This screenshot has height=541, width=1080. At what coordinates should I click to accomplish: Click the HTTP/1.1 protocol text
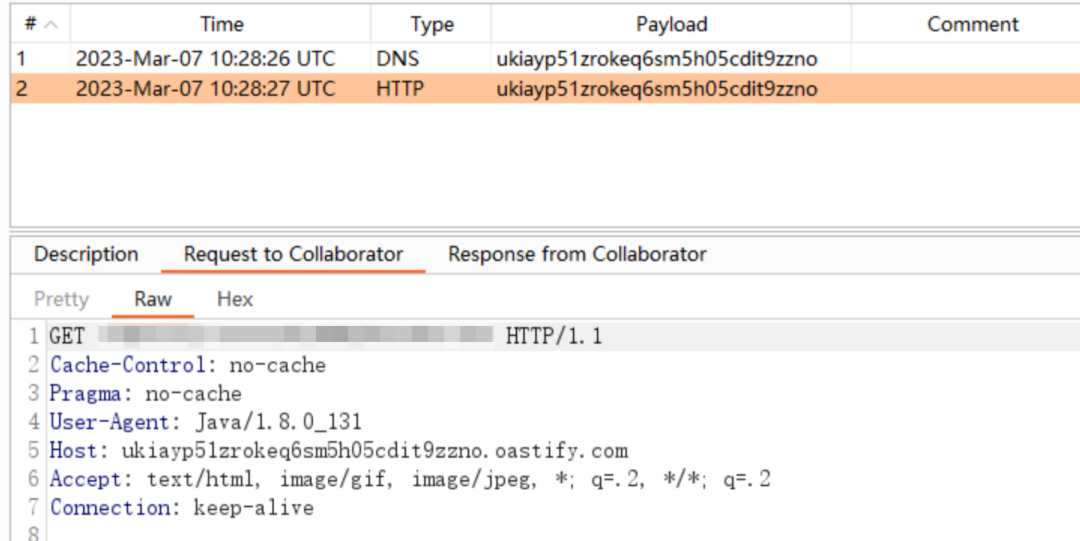point(554,336)
